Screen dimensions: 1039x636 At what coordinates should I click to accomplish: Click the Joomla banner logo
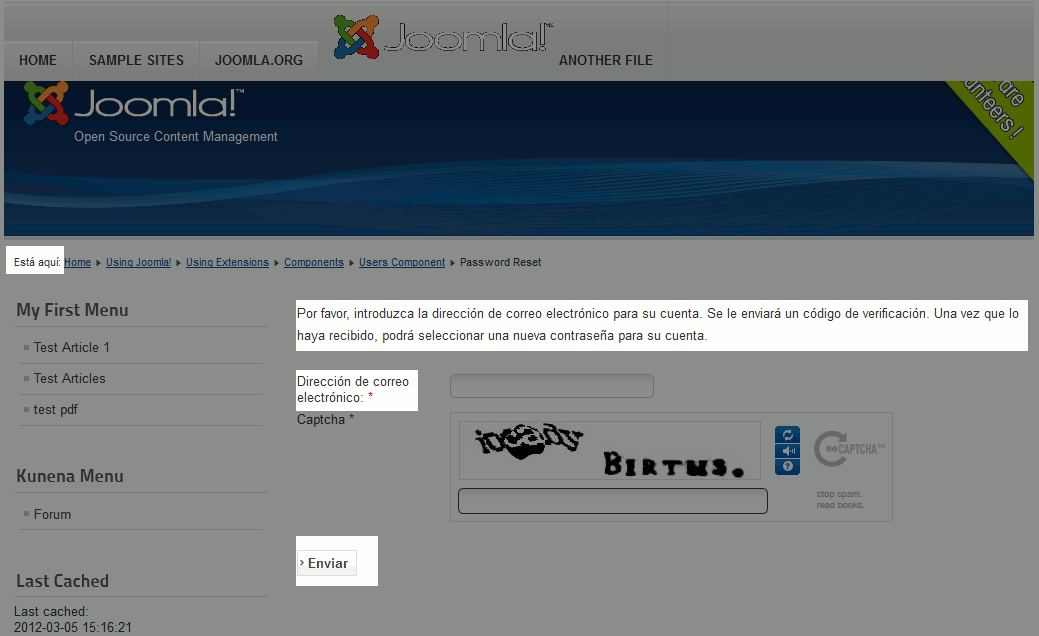[x=134, y=103]
